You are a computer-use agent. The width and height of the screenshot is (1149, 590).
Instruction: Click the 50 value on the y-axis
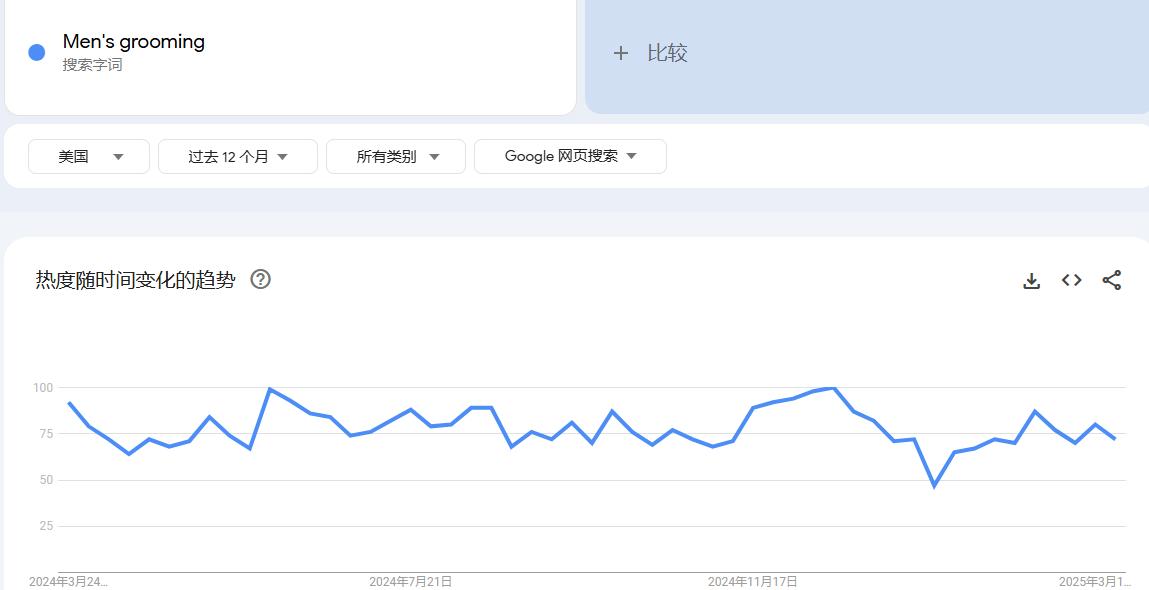coord(46,480)
